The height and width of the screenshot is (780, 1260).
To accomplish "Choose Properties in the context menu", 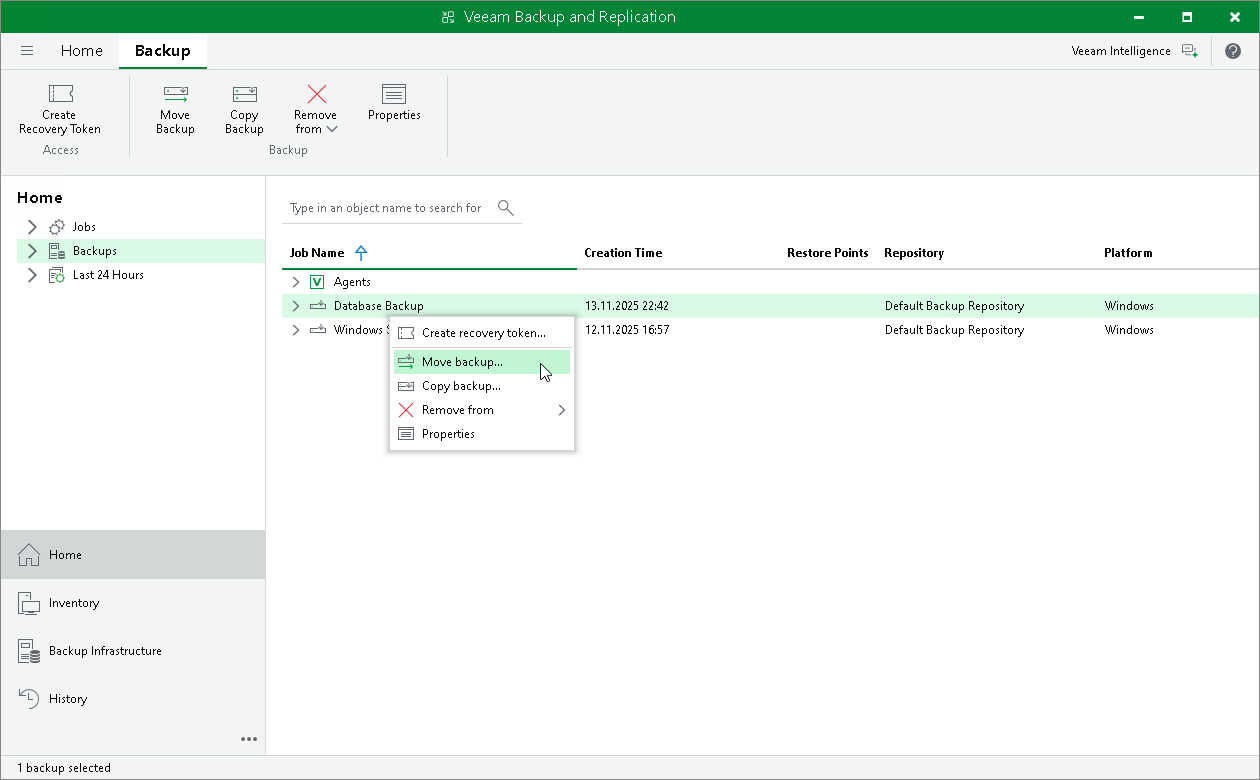I will [482, 434].
